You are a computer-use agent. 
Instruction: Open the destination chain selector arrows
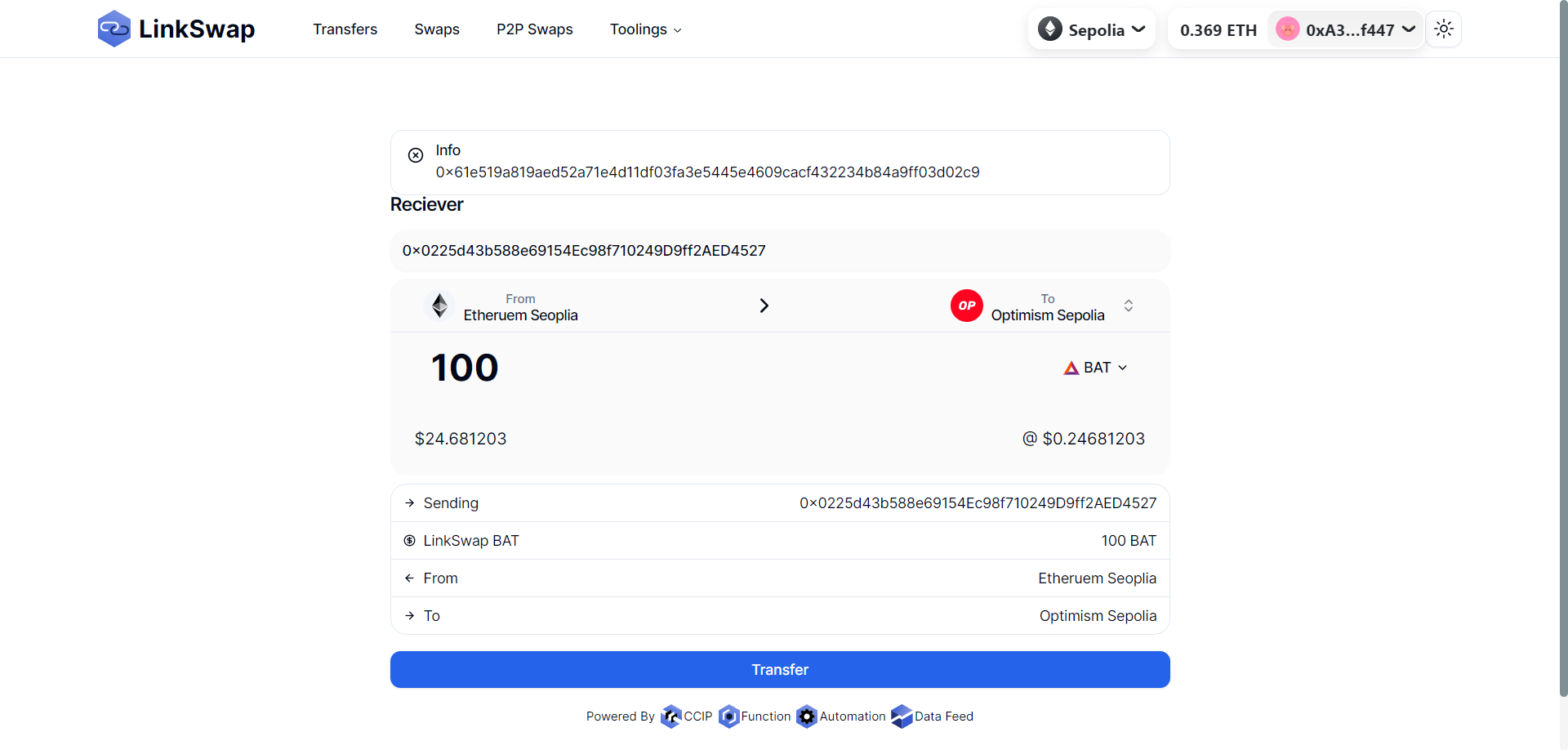[1129, 306]
